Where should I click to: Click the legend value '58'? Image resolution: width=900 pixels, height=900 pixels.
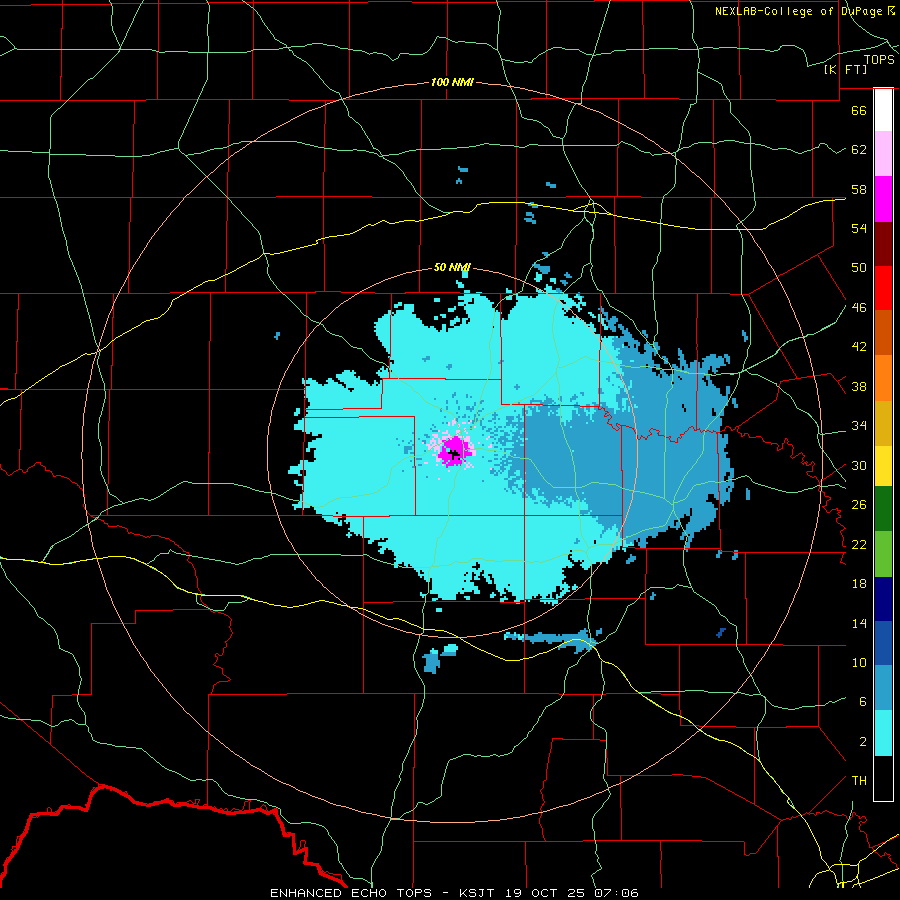click(x=859, y=189)
